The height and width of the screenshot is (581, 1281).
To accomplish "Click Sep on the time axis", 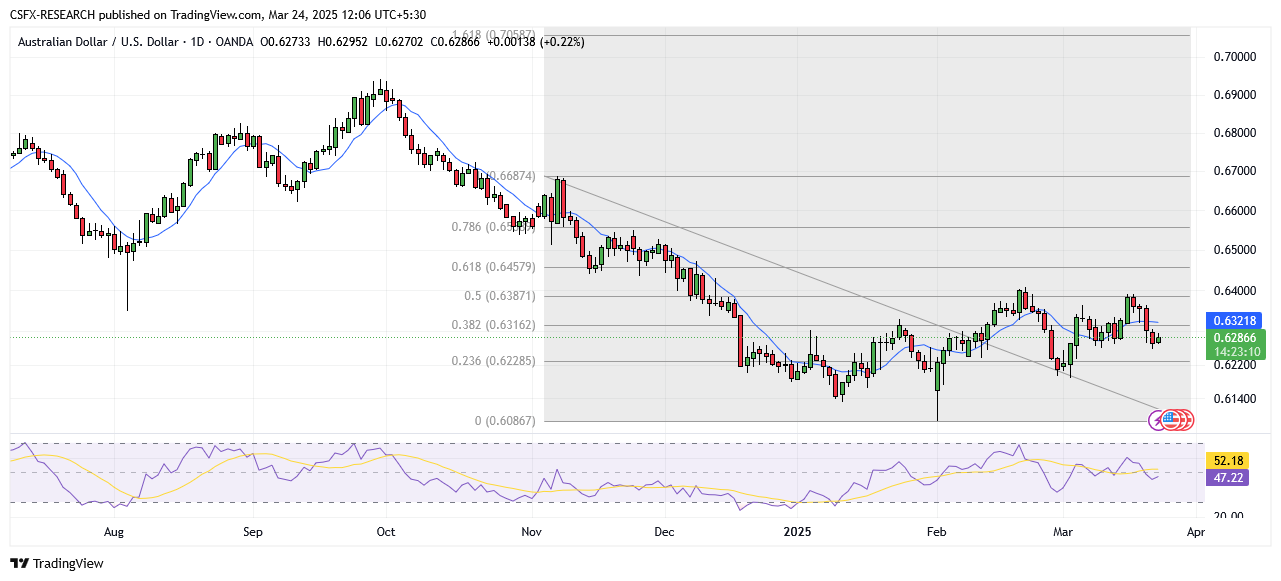I will pos(253,533).
